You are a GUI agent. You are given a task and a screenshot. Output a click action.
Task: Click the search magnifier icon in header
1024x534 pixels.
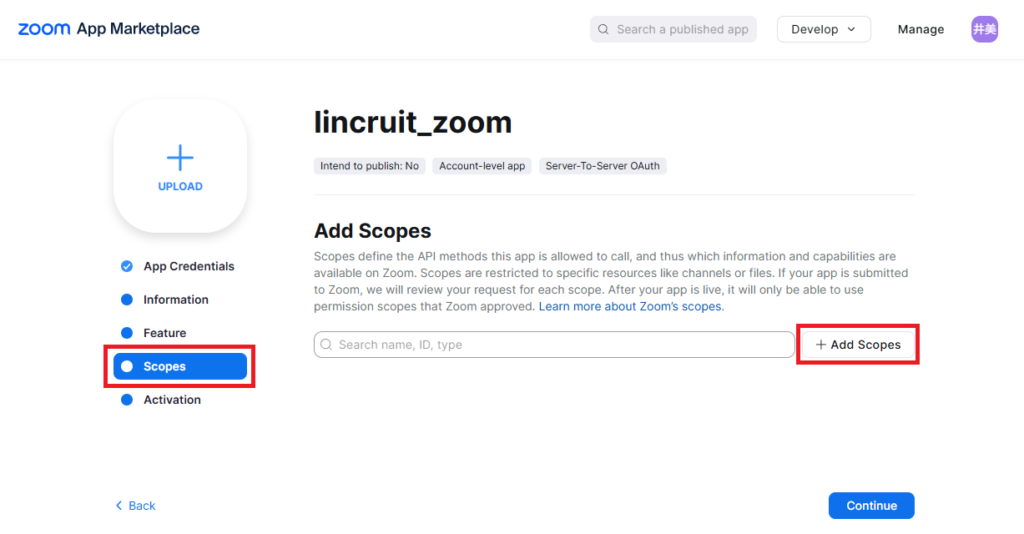tap(603, 30)
